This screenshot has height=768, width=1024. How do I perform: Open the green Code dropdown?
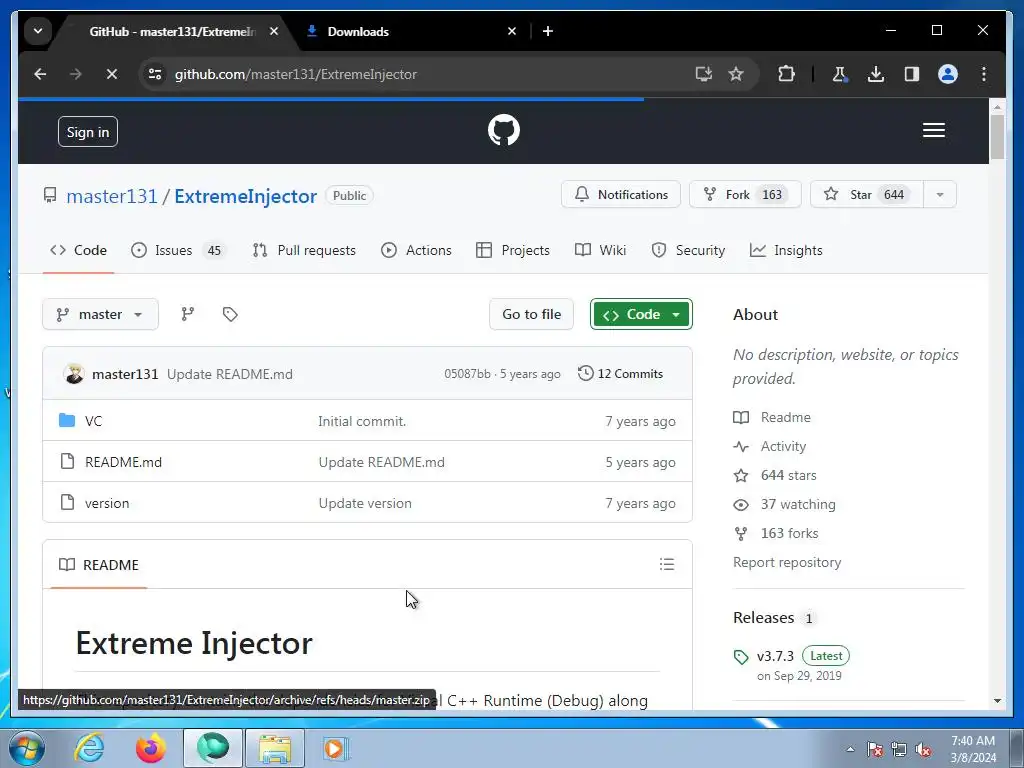point(641,314)
